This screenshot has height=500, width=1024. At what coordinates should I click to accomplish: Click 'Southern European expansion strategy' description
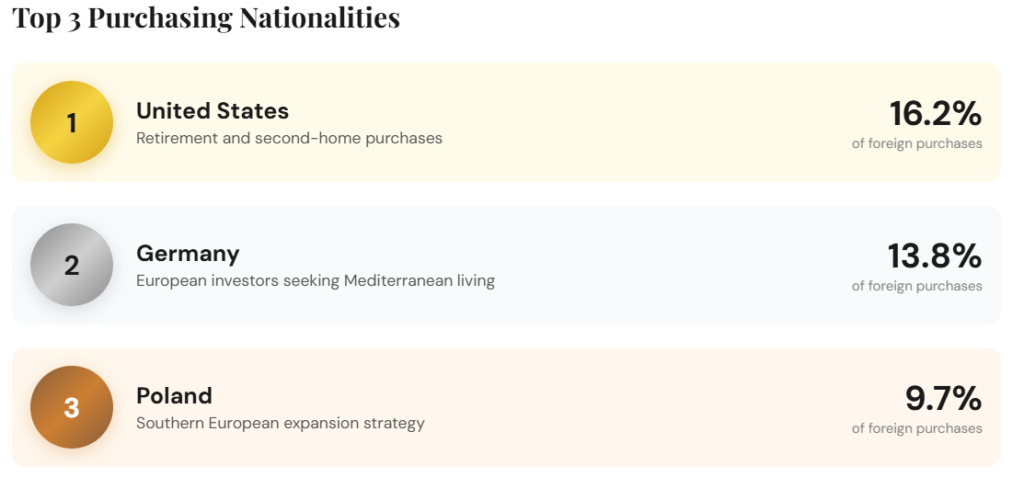280,423
